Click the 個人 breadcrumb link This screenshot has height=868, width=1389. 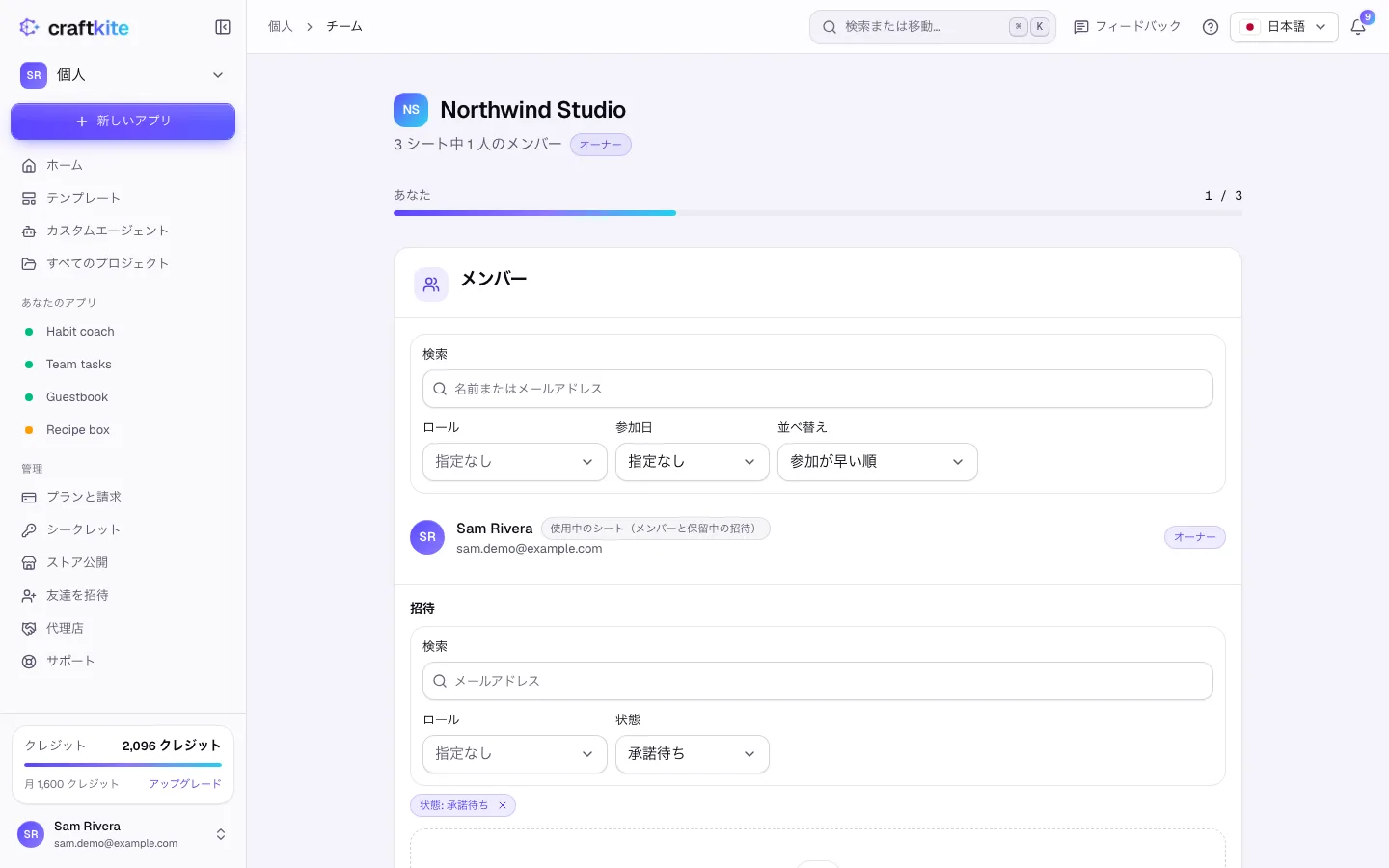tap(281, 27)
